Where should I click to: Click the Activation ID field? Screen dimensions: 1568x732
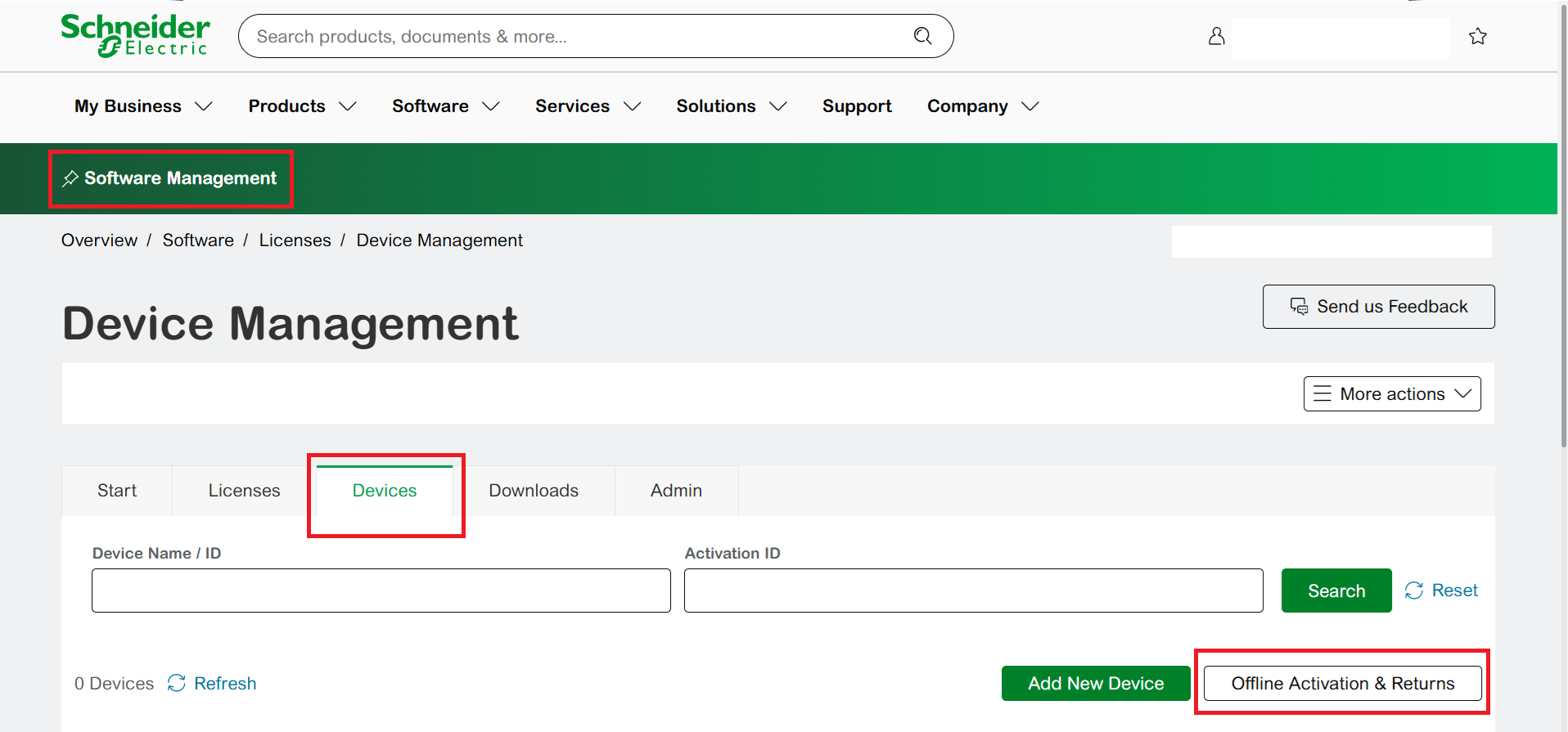973,591
